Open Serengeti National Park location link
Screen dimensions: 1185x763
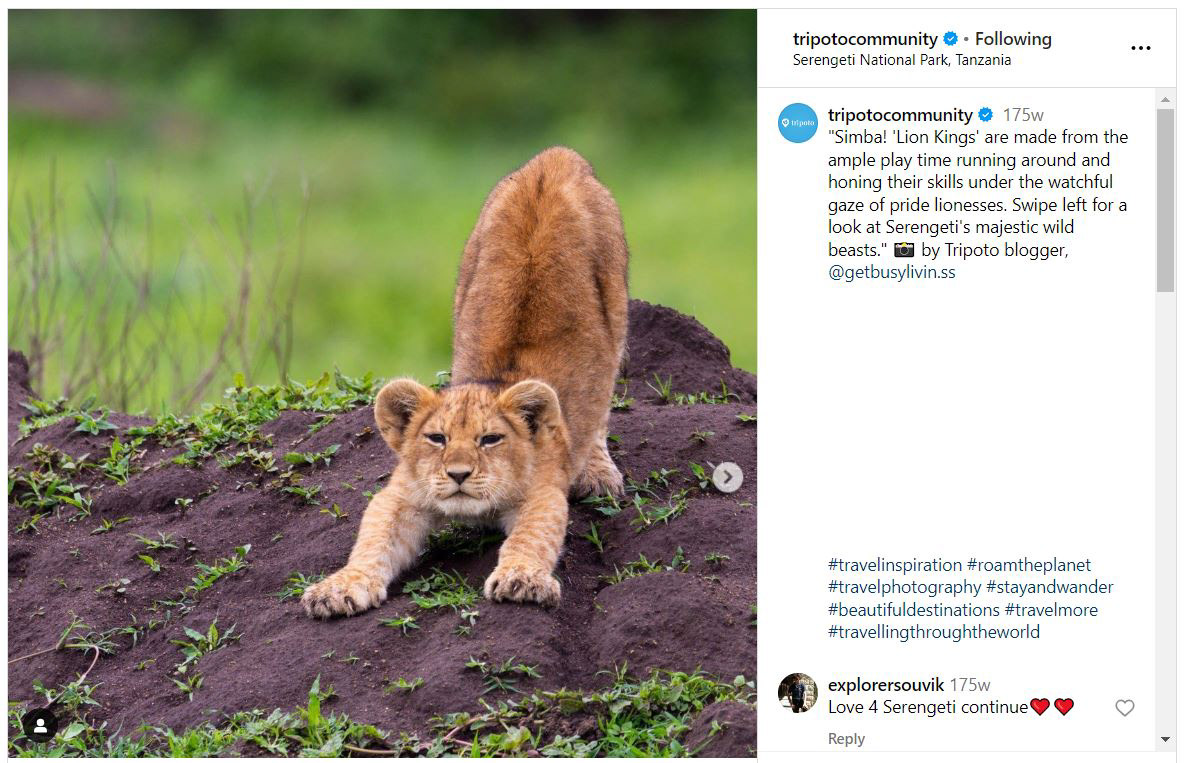point(901,60)
